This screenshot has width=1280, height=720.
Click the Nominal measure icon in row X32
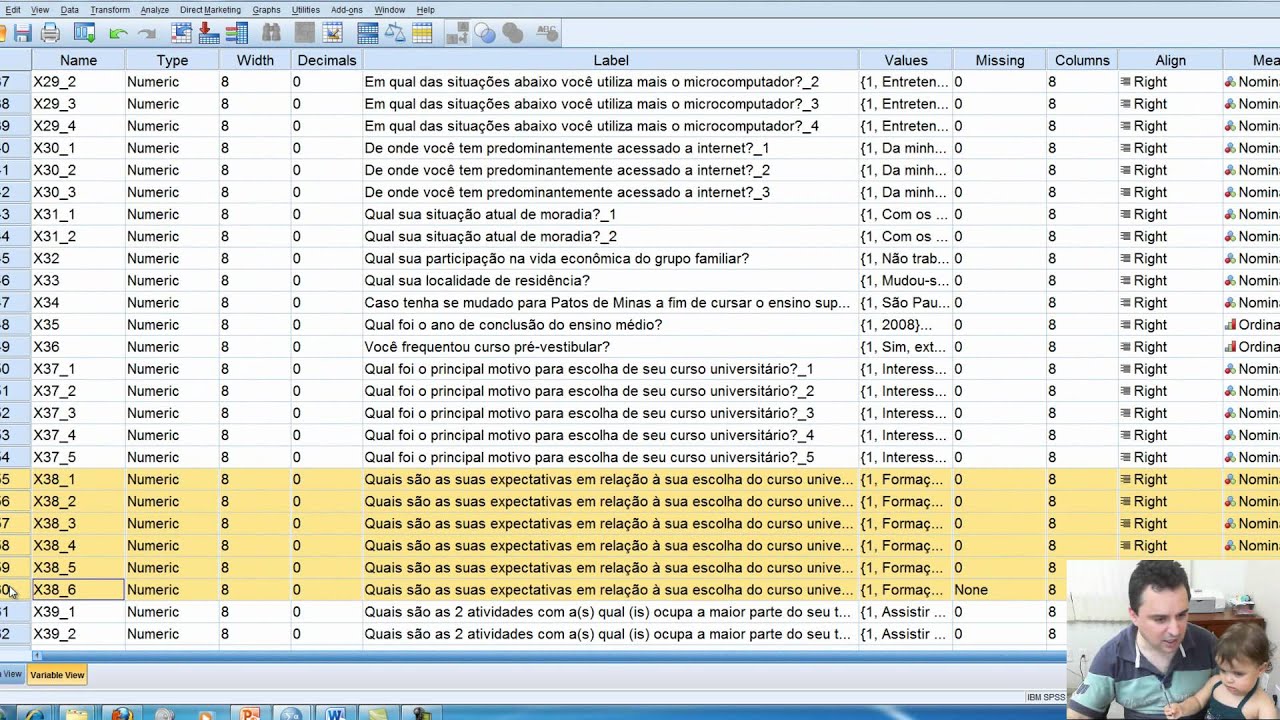pos(1230,259)
